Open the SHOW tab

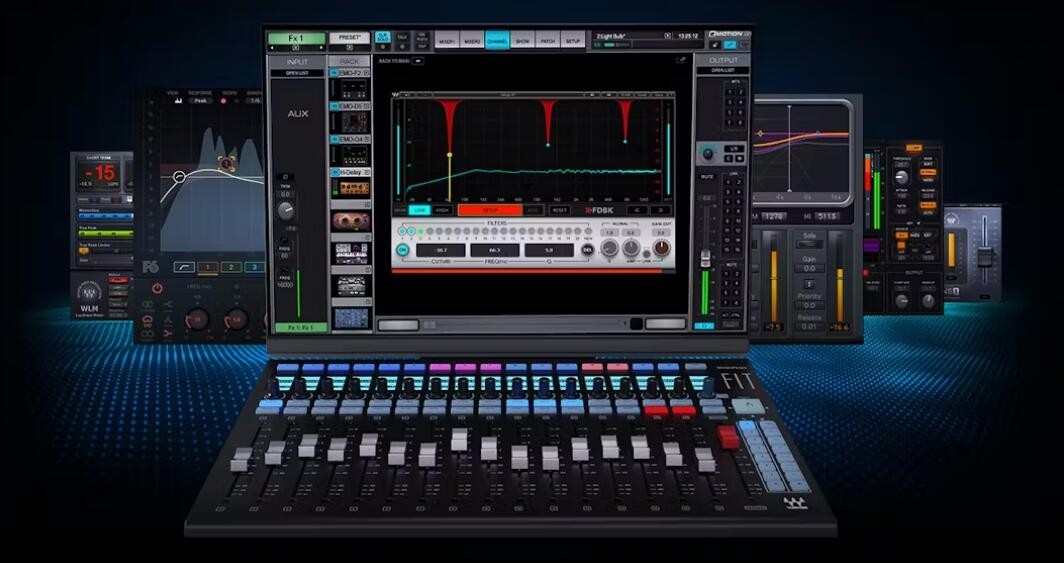point(523,41)
